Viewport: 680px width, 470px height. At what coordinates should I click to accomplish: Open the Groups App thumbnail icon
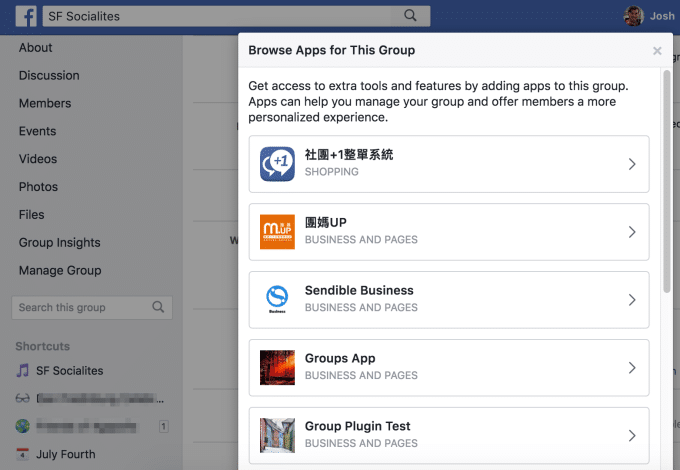277,367
